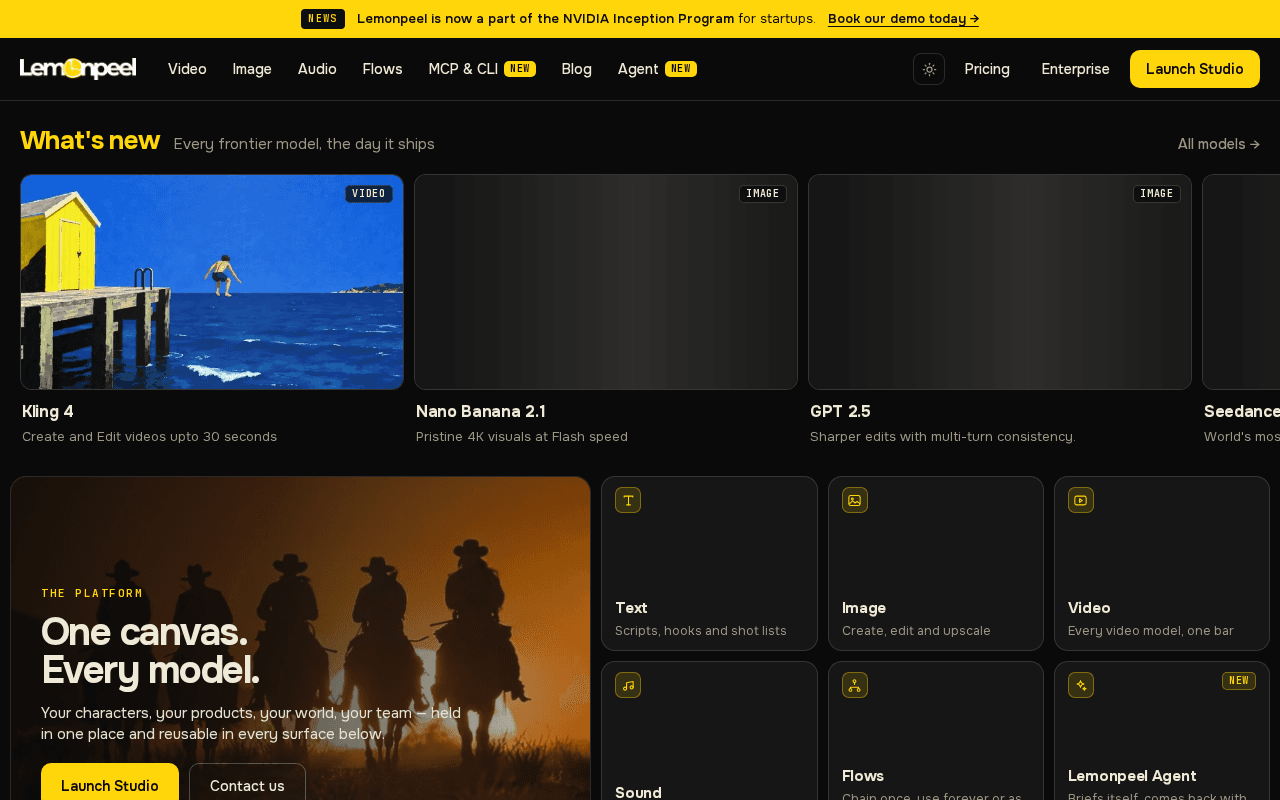Image resolution: width=1280 pixels, height=800 pixels.
Task: Click the Flows card title
Action: pos(863,776)
